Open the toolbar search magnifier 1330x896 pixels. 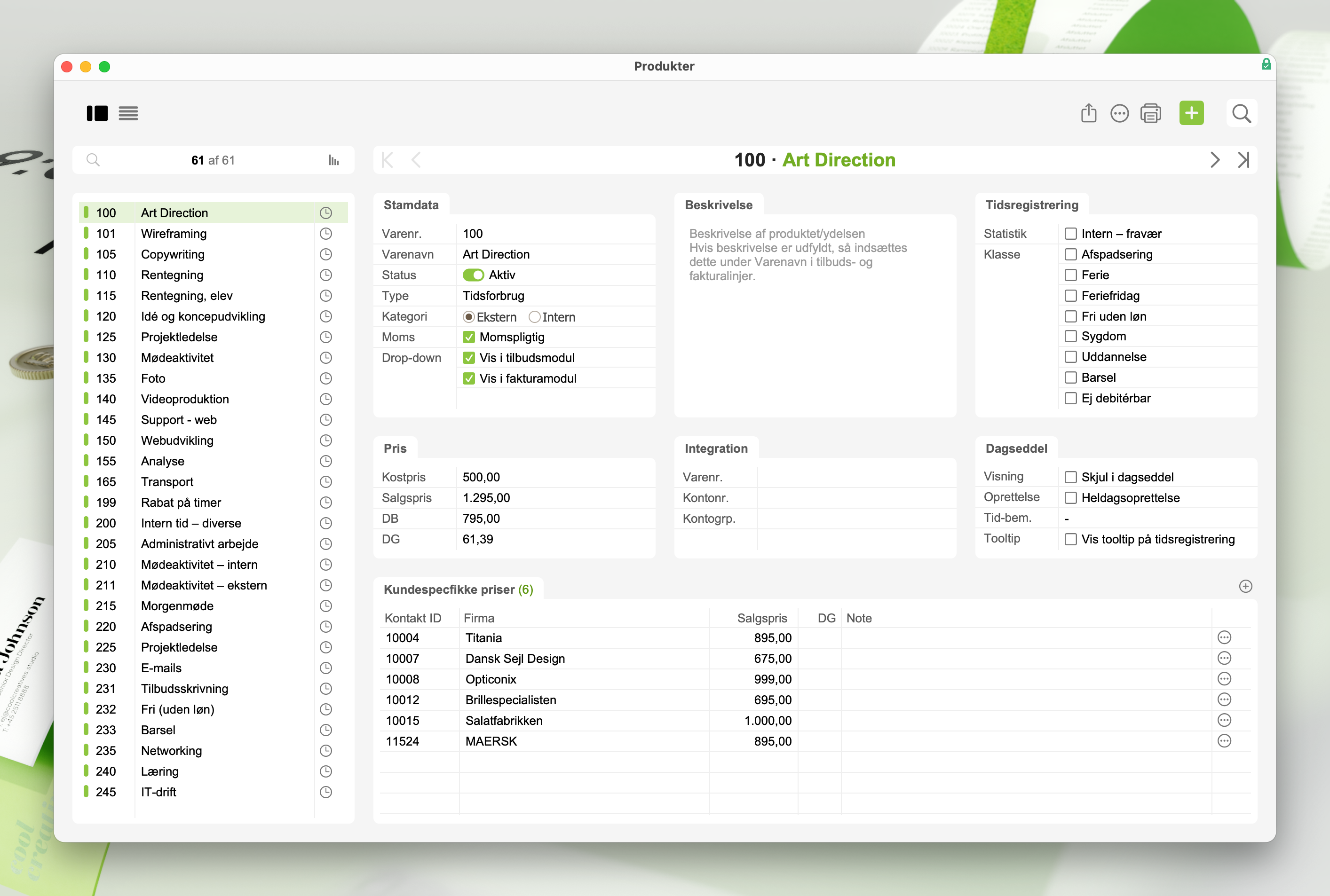point(1241,113)
